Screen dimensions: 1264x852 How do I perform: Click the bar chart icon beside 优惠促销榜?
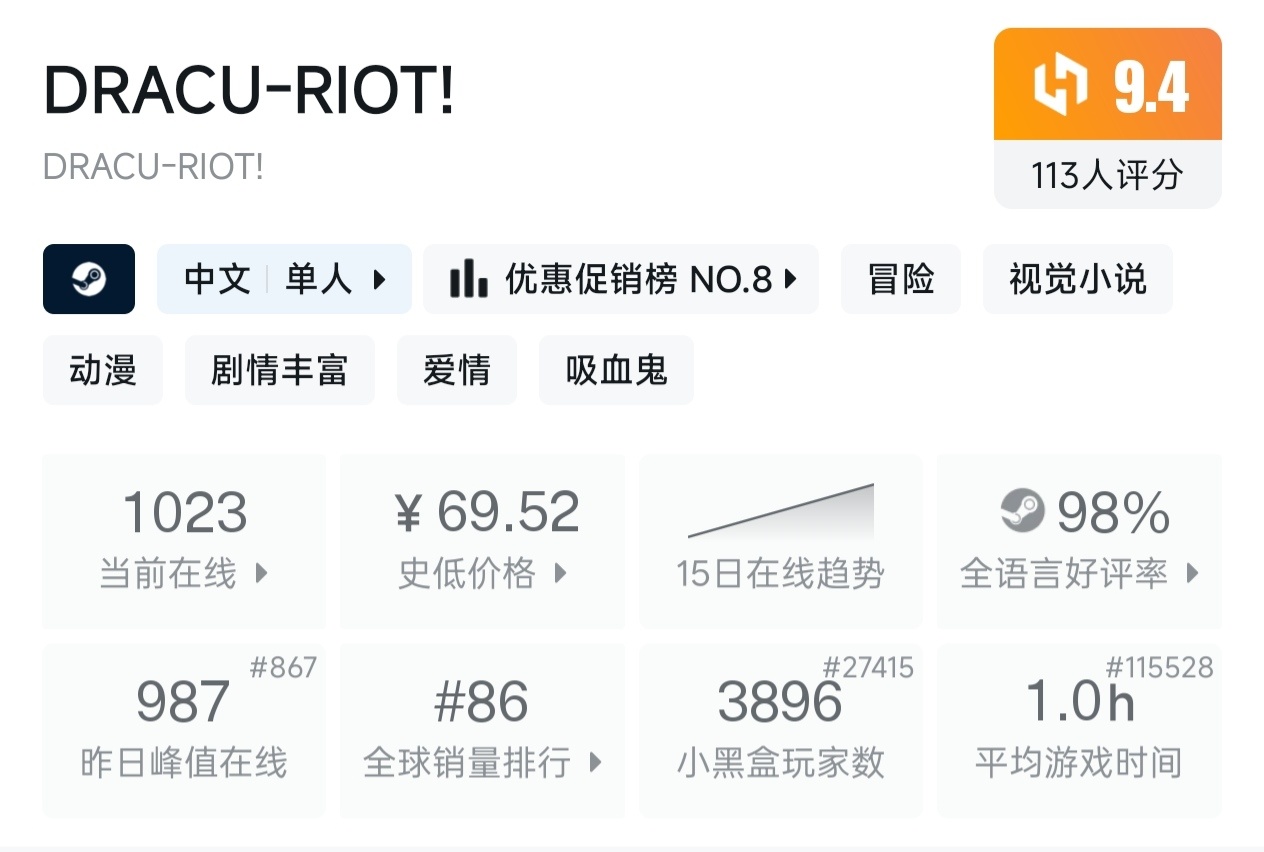468,279
